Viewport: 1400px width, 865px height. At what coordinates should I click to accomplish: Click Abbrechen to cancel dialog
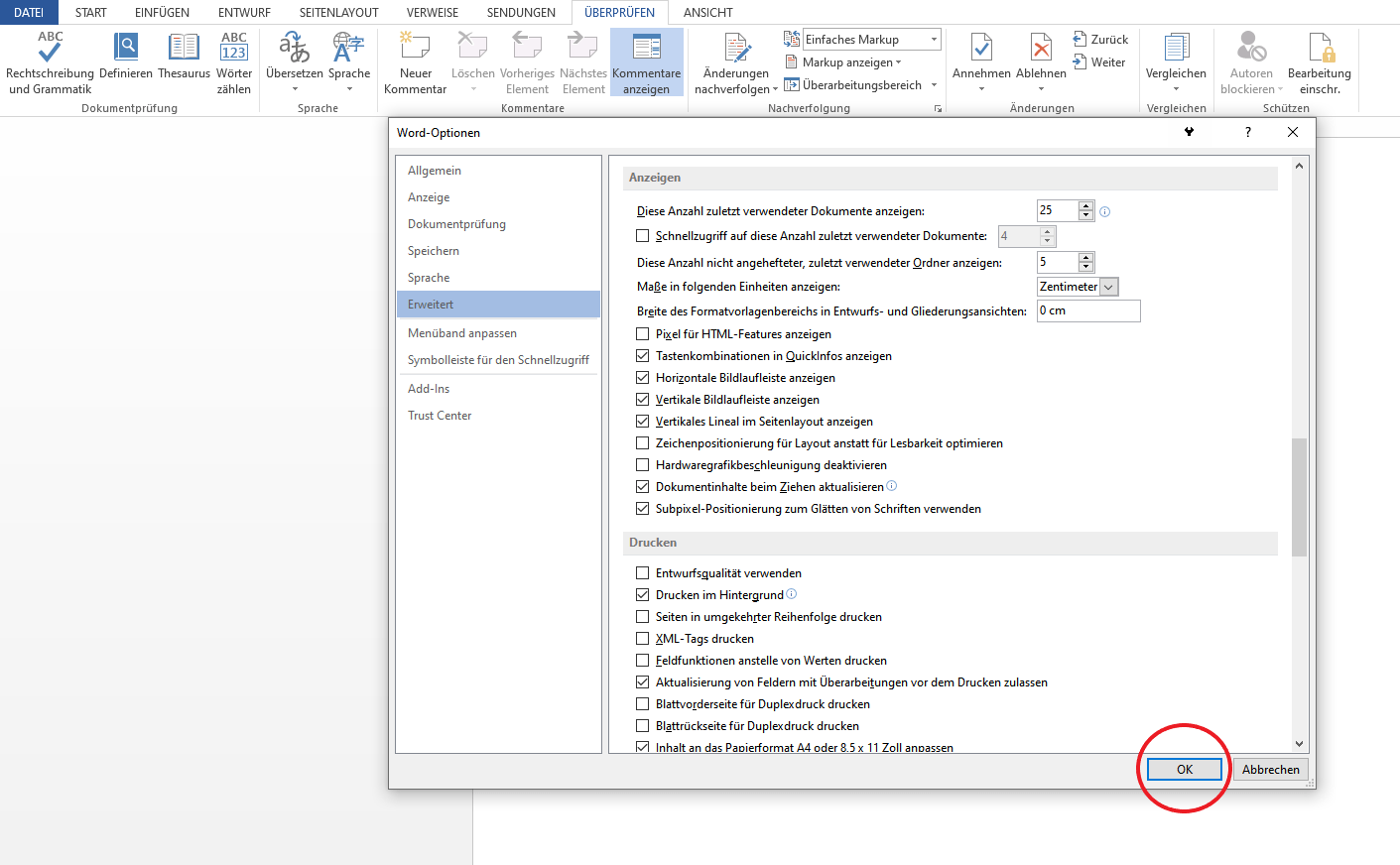click(x=1271, y=770)
